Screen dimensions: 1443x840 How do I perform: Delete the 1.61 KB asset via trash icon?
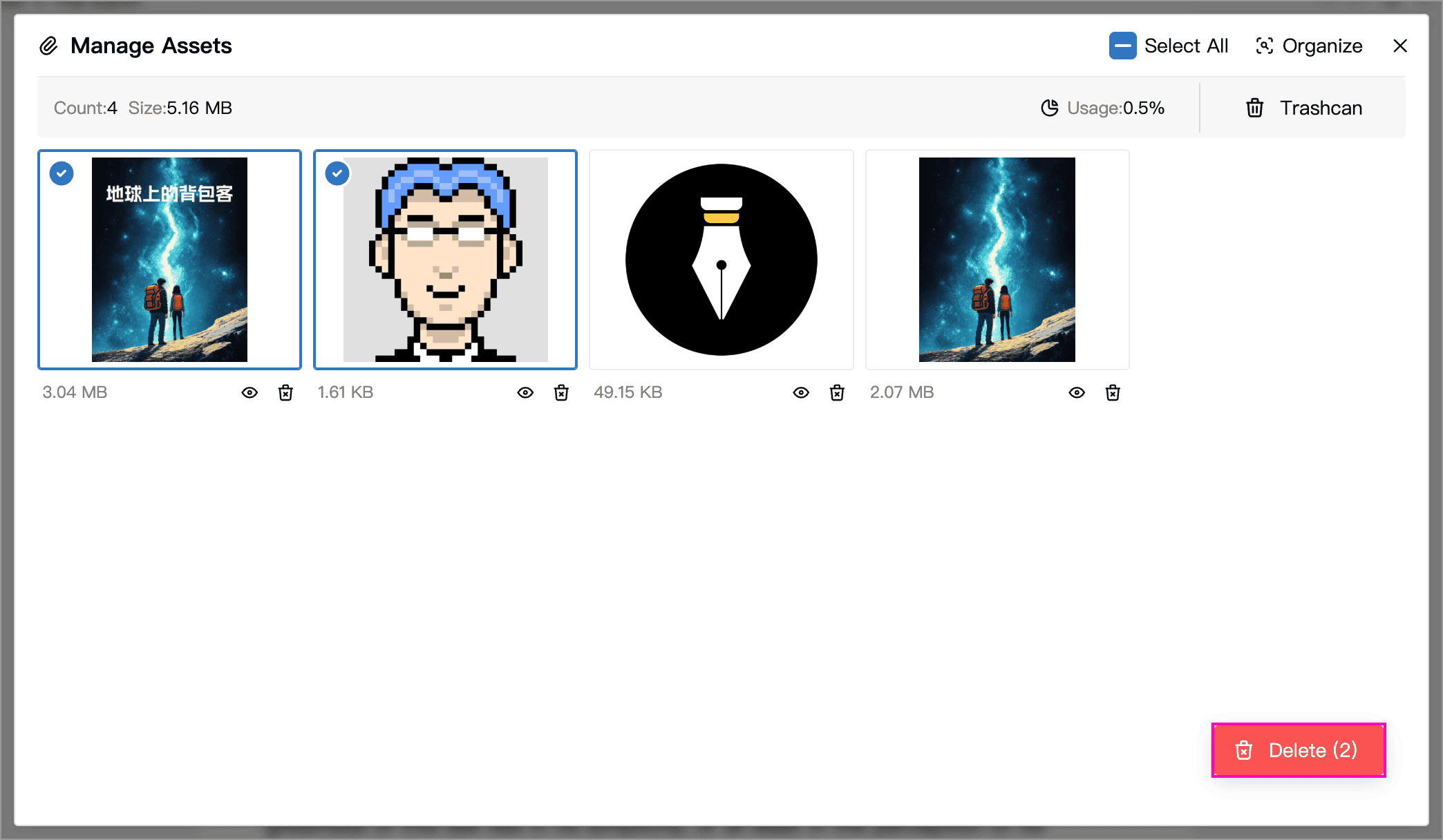click(x=561, y=393)
